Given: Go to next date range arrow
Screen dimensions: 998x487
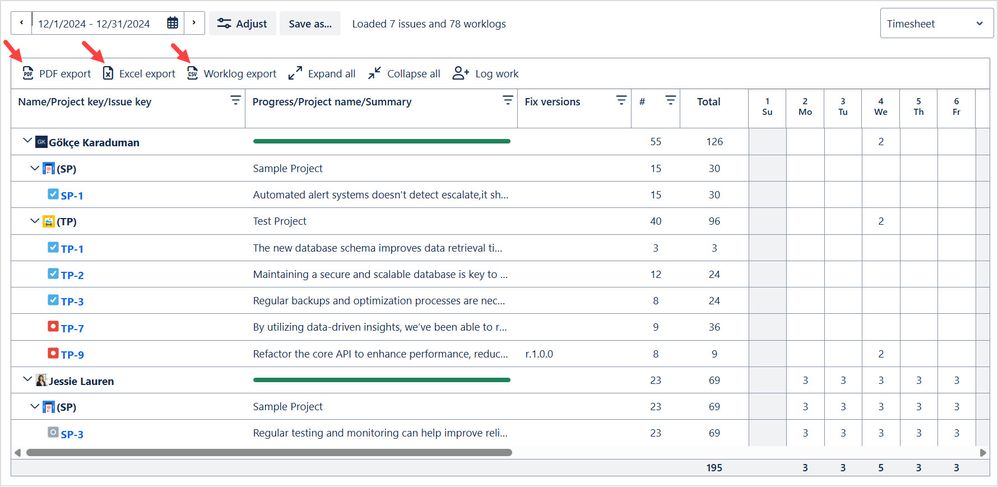Looking at the screenshot, I should (x=194, y=24).
